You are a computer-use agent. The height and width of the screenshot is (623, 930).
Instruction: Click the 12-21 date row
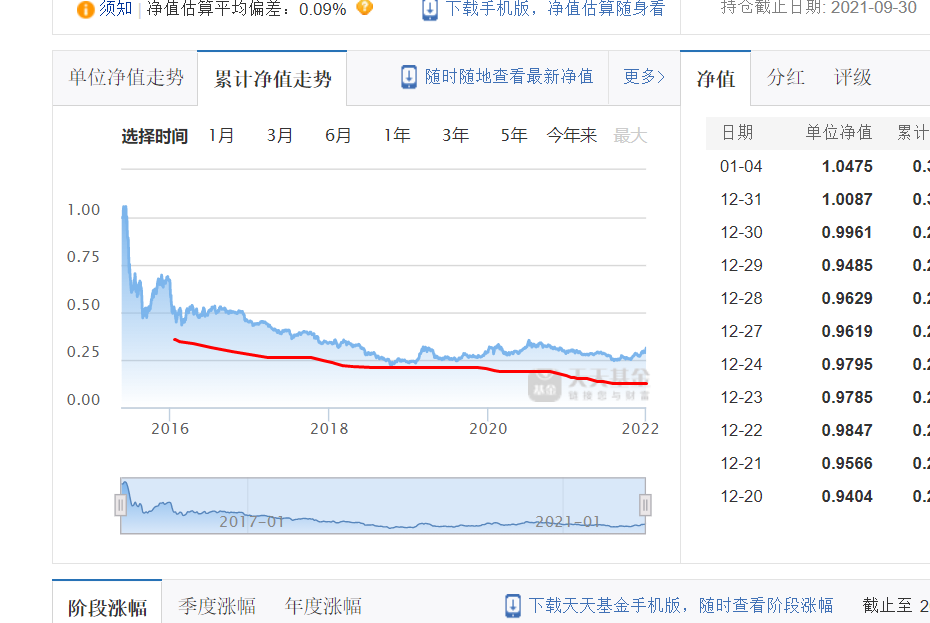[x=741, y=463]
